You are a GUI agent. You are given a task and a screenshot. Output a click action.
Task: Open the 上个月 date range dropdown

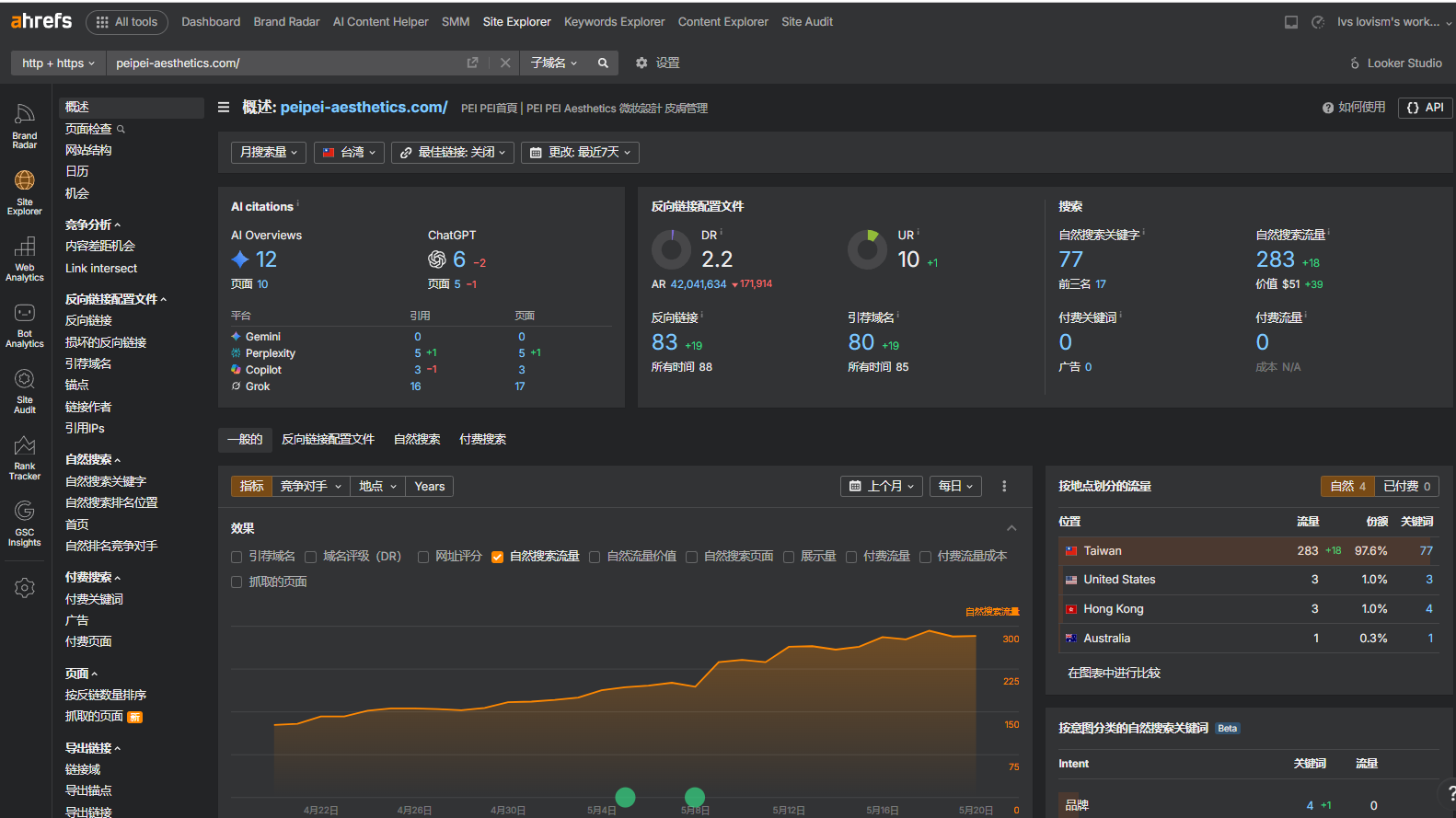882,486
